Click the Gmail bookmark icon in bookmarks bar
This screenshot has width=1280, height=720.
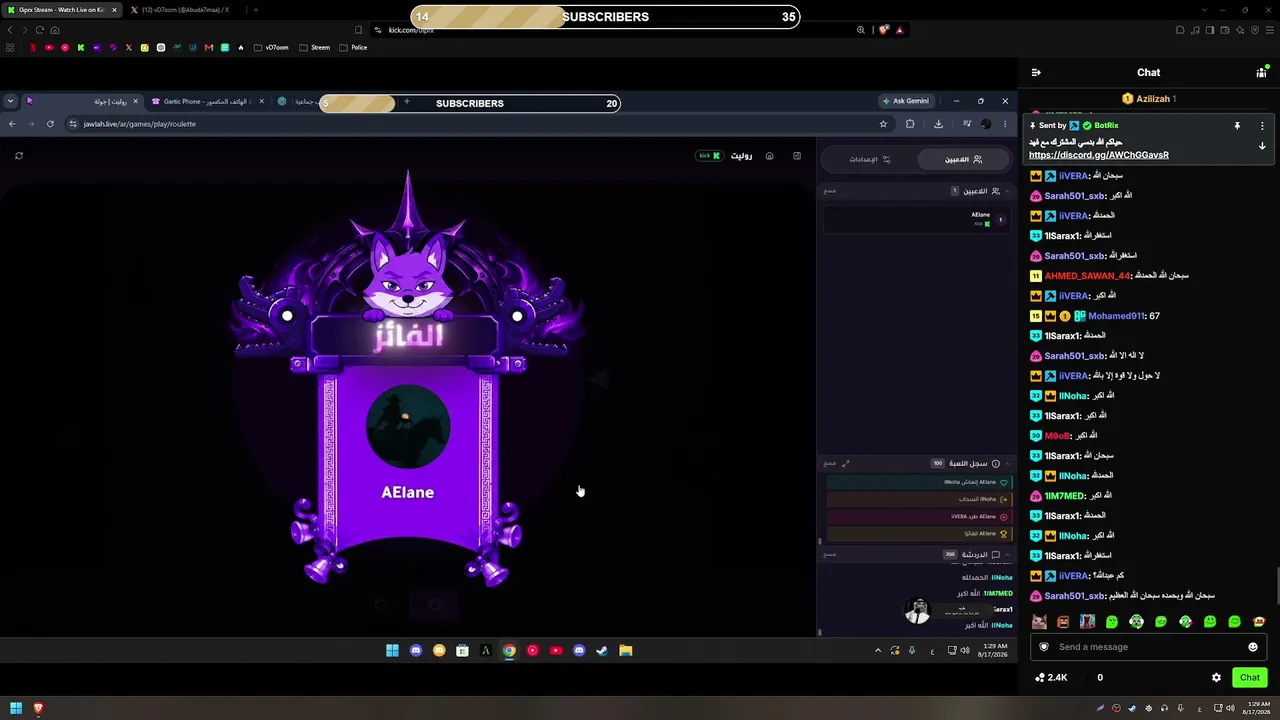click(208, 47)
